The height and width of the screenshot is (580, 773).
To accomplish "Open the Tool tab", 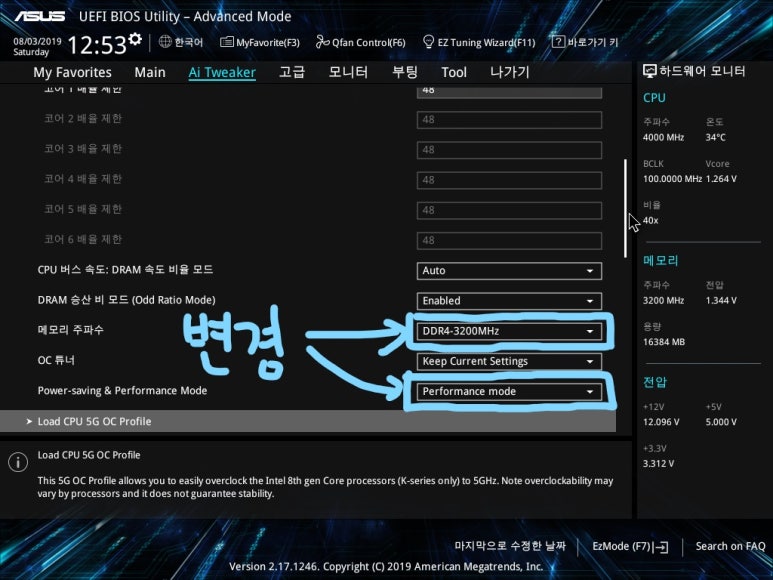I will coord(454,72).
